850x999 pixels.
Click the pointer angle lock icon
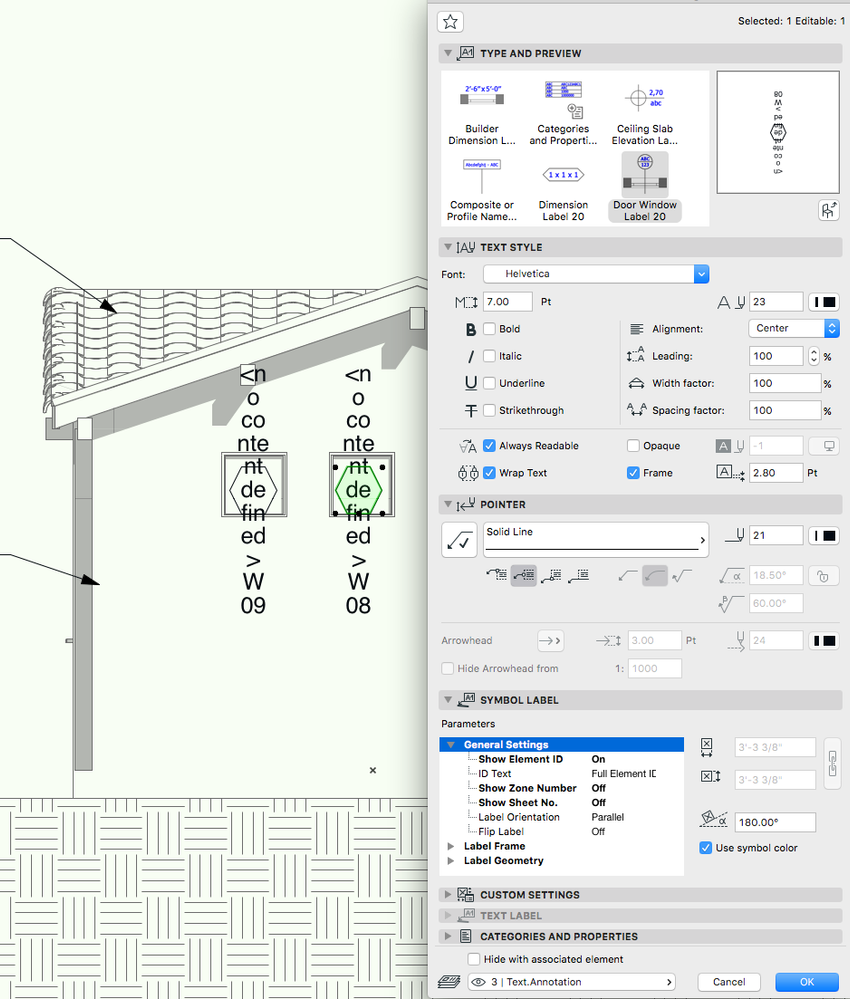click(x=824, y=576)
